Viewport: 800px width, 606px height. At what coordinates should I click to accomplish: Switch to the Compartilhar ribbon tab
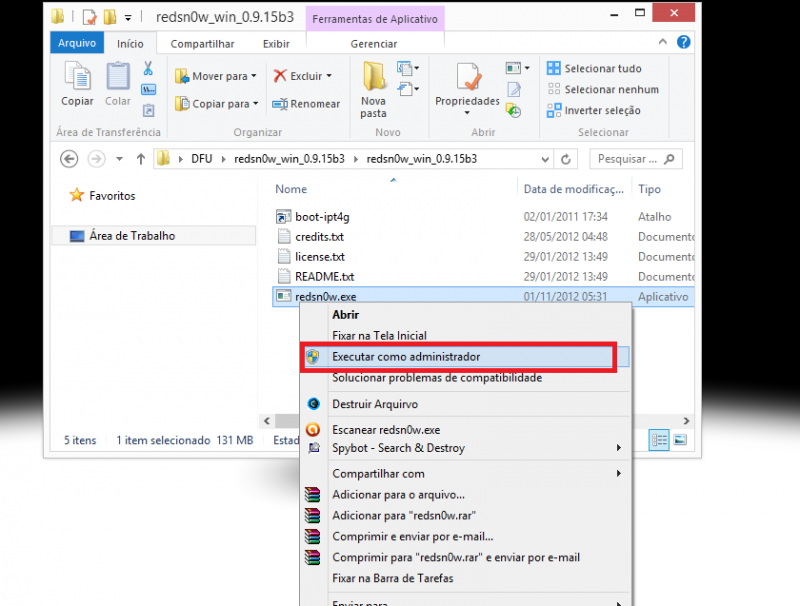pyautogui.click(x=202, y=44)
